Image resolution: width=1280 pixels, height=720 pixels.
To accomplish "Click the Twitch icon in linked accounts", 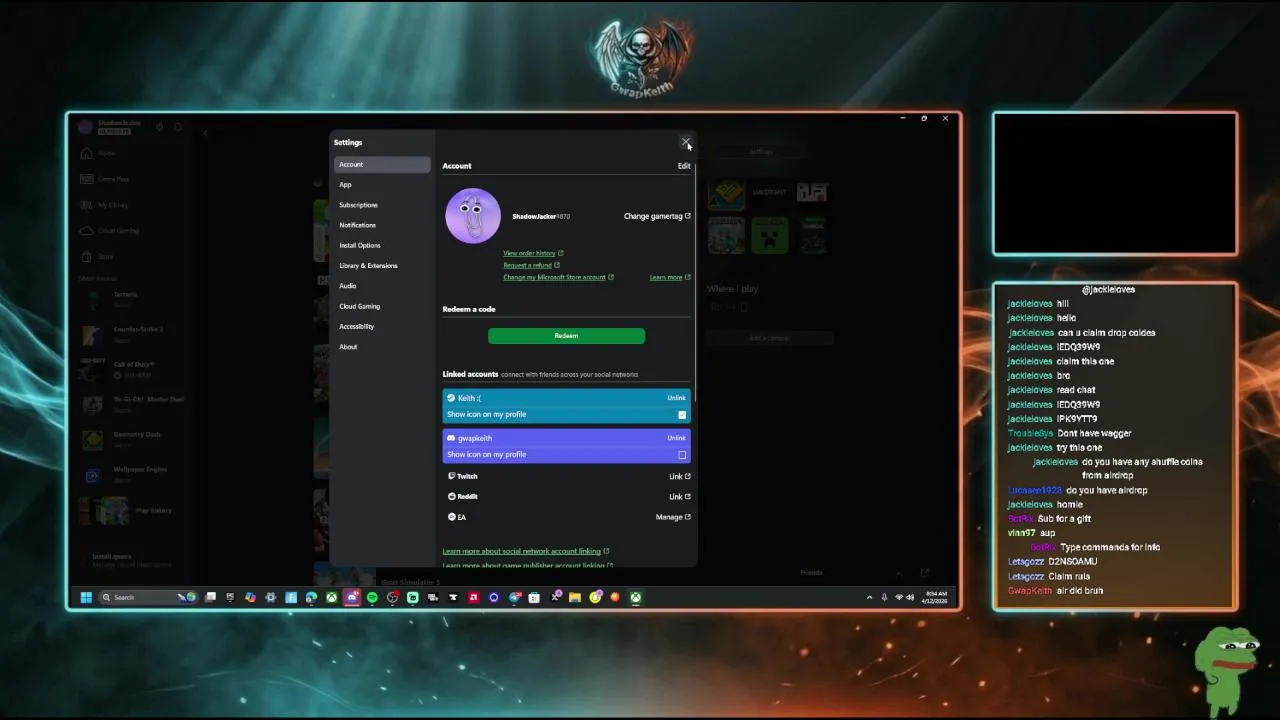I will tap(452, 476).
